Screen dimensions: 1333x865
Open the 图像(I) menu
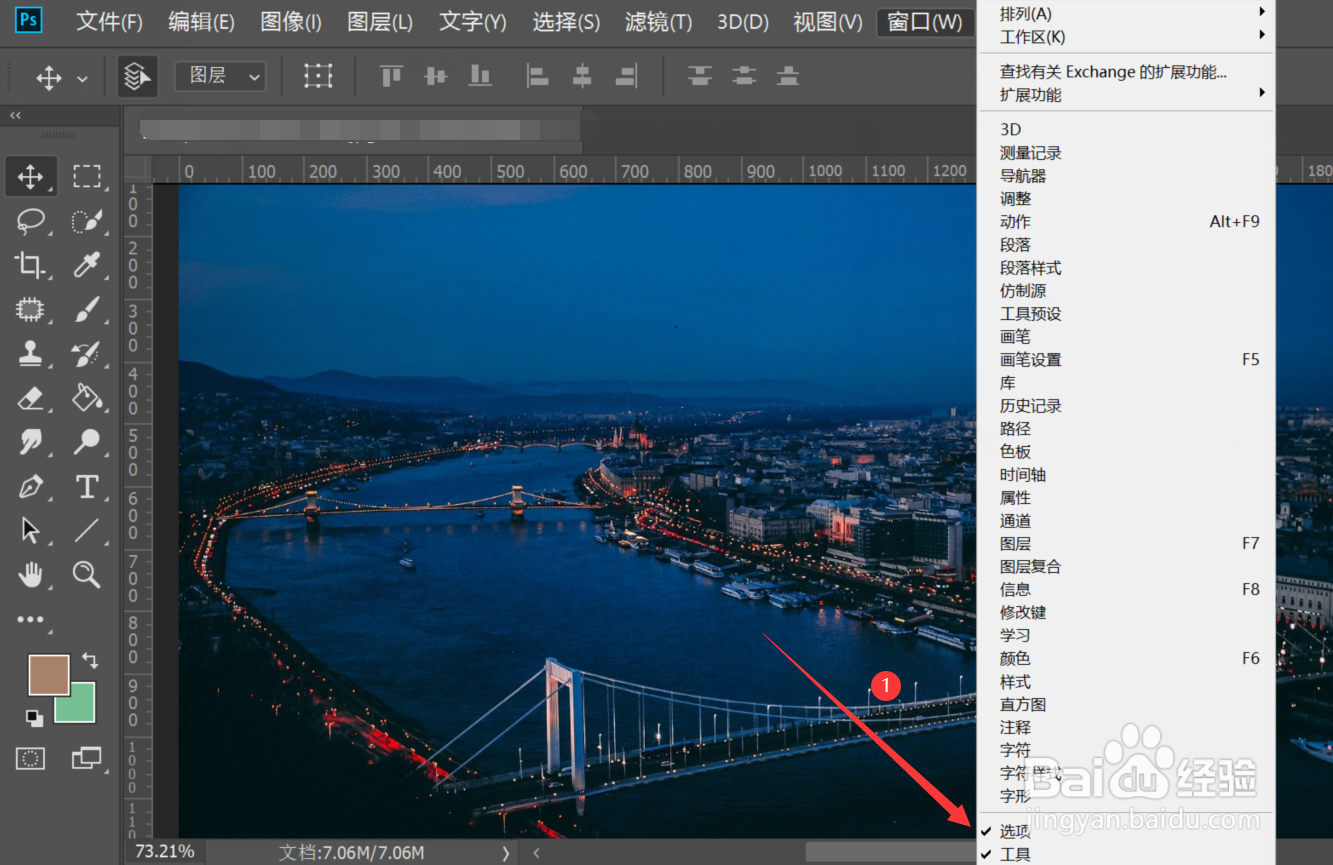tap(291, 21)
